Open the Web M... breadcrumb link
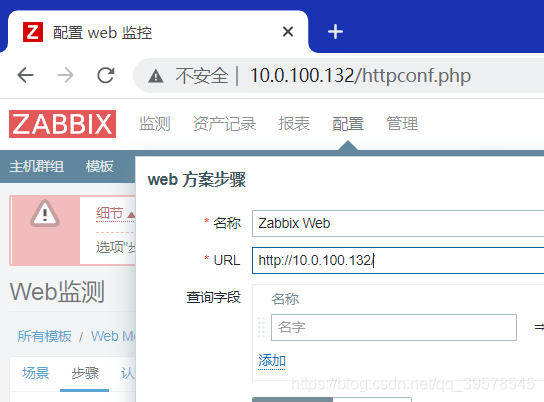The height and width of the screenshot is (402, 544). (x=113, y=336)
